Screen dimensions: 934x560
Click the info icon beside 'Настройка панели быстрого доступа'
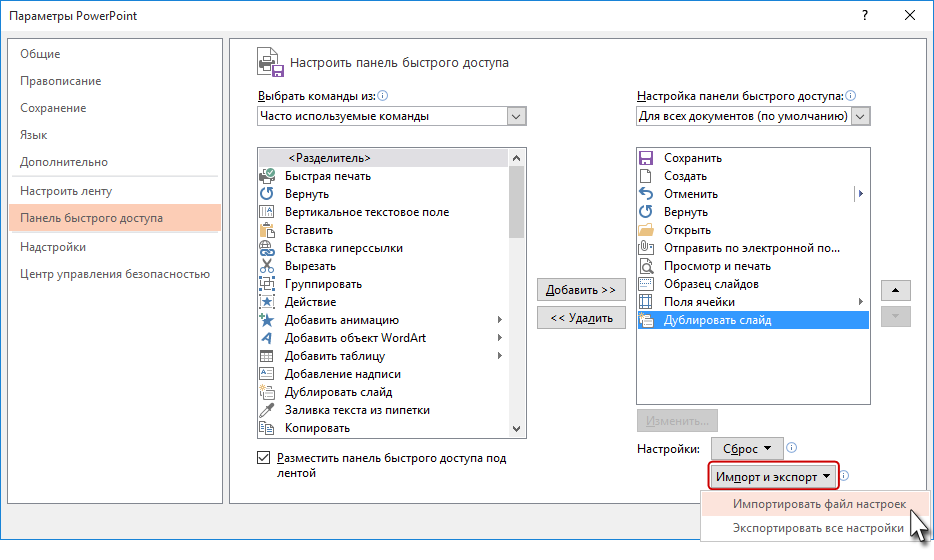coord(851,95)
